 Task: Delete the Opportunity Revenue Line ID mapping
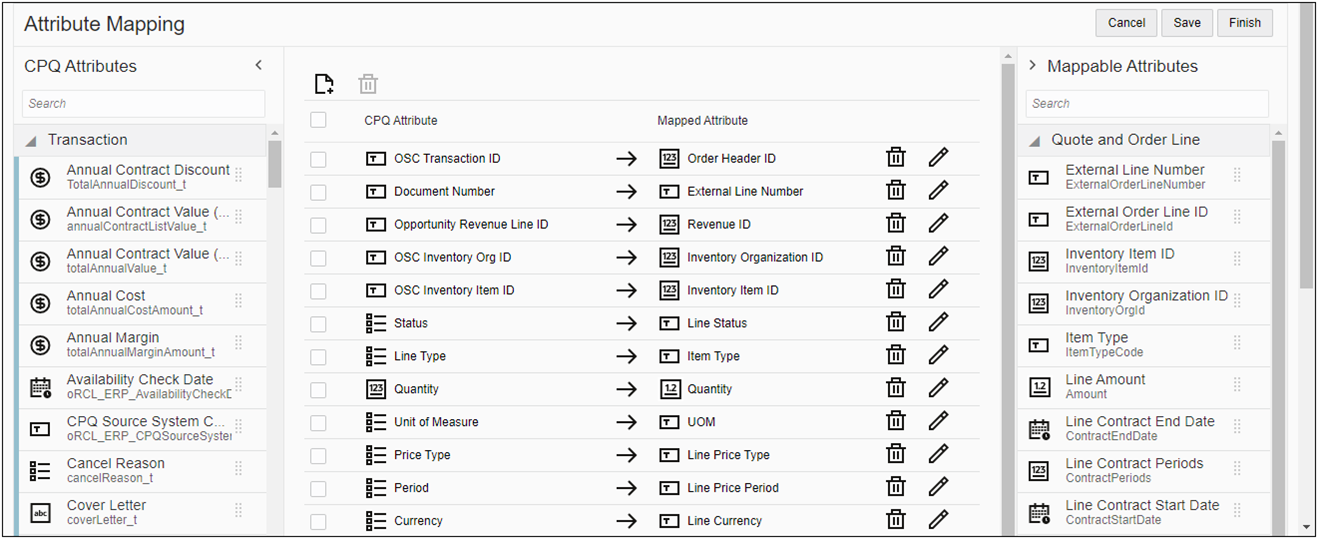[896, 224]
